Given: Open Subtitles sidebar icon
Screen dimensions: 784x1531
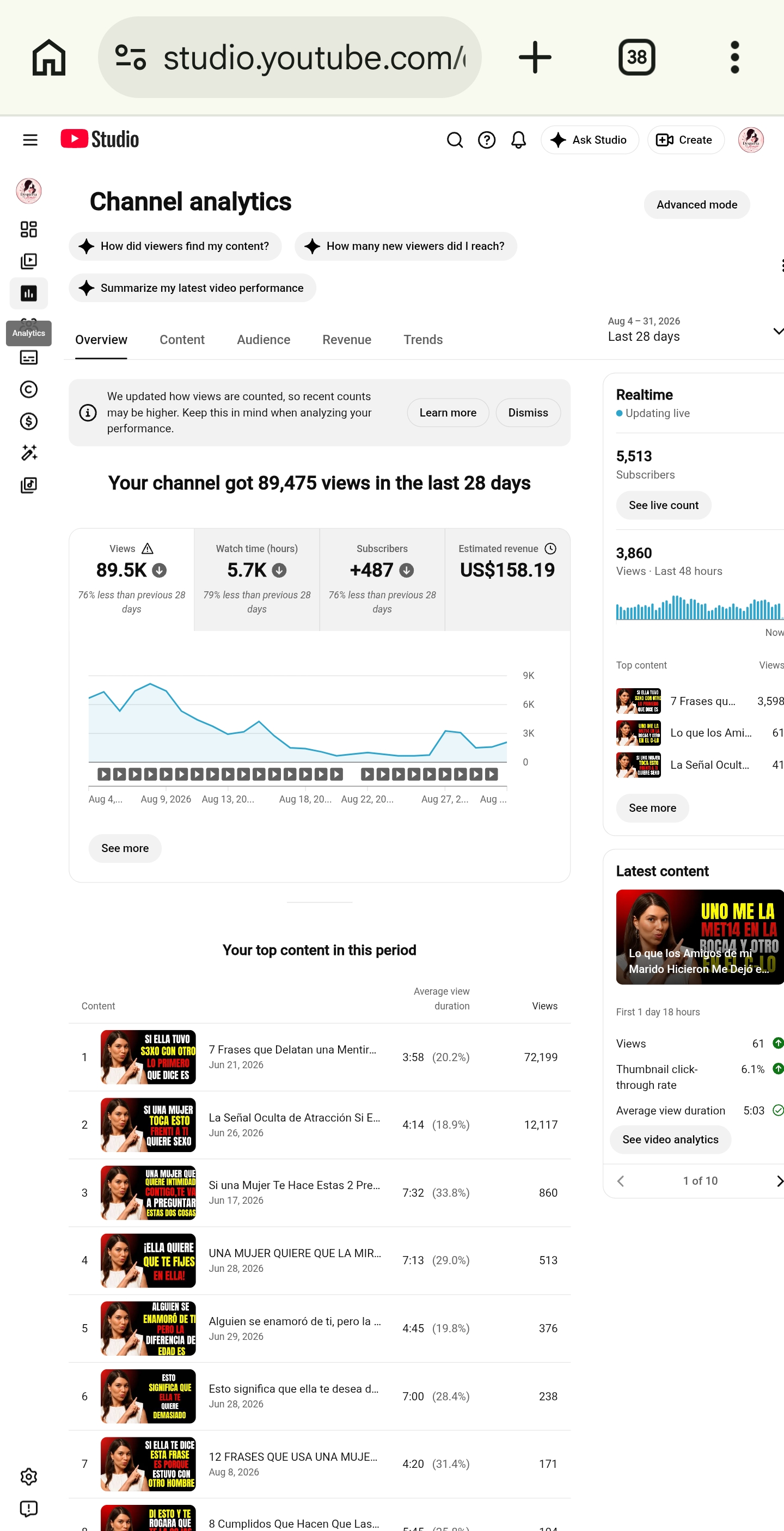Looking at the screenshot, I should tap(28, 357).
